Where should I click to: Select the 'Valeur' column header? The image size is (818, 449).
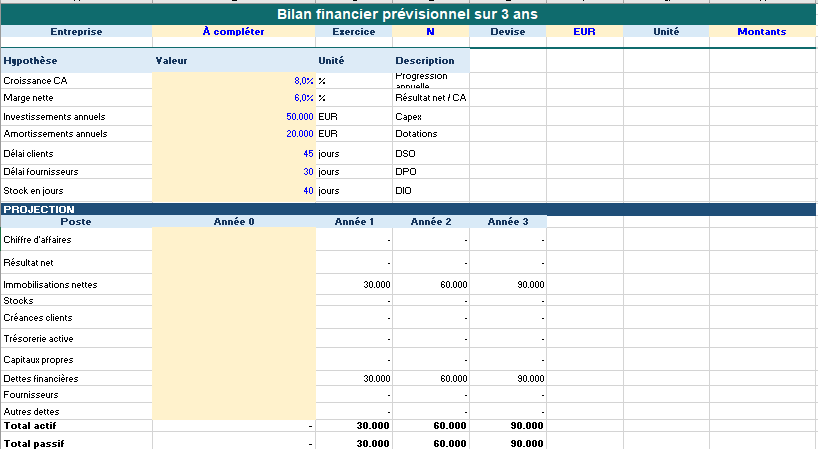(x=234, y=60)
